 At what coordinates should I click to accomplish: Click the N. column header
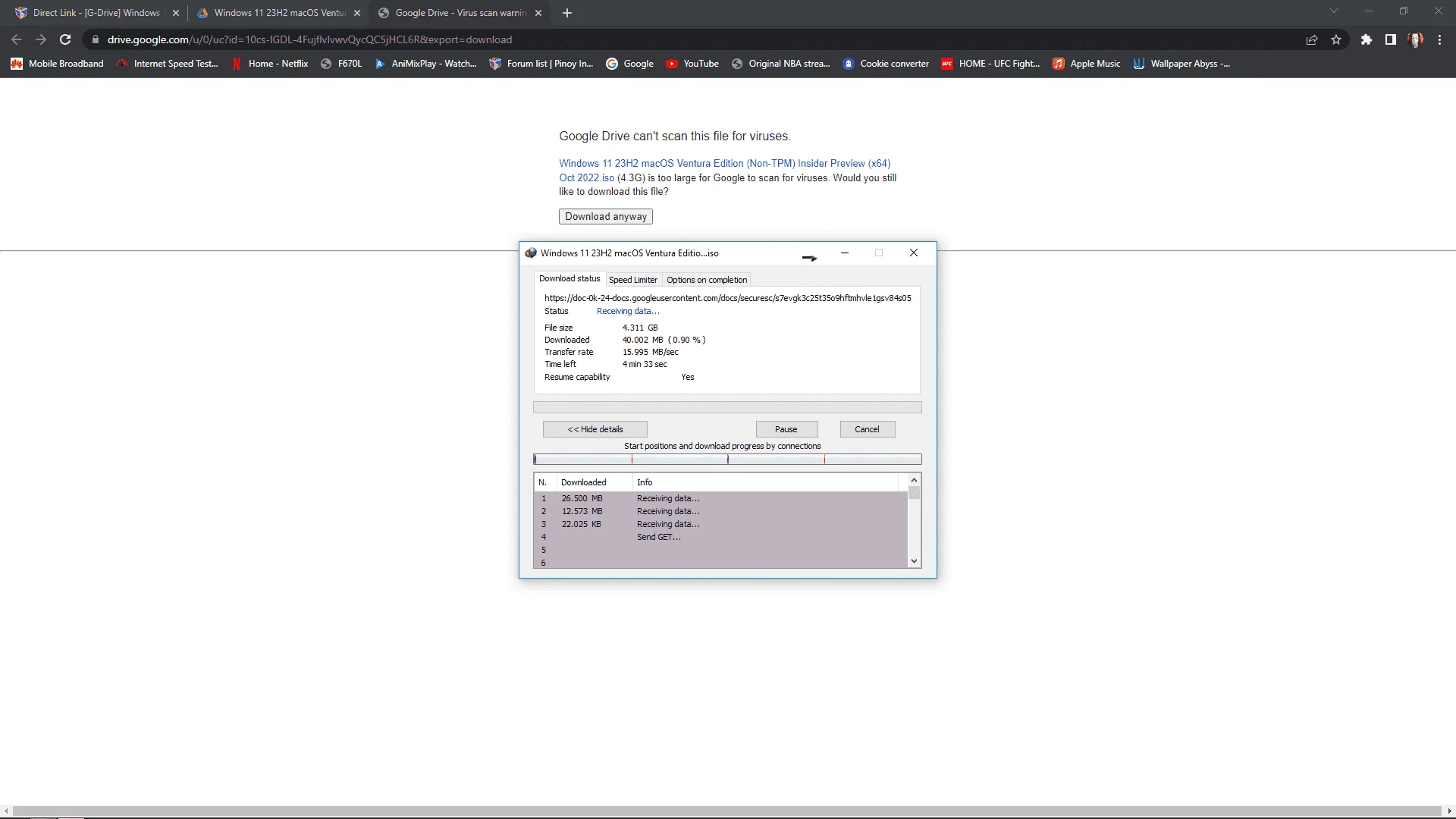544,482
